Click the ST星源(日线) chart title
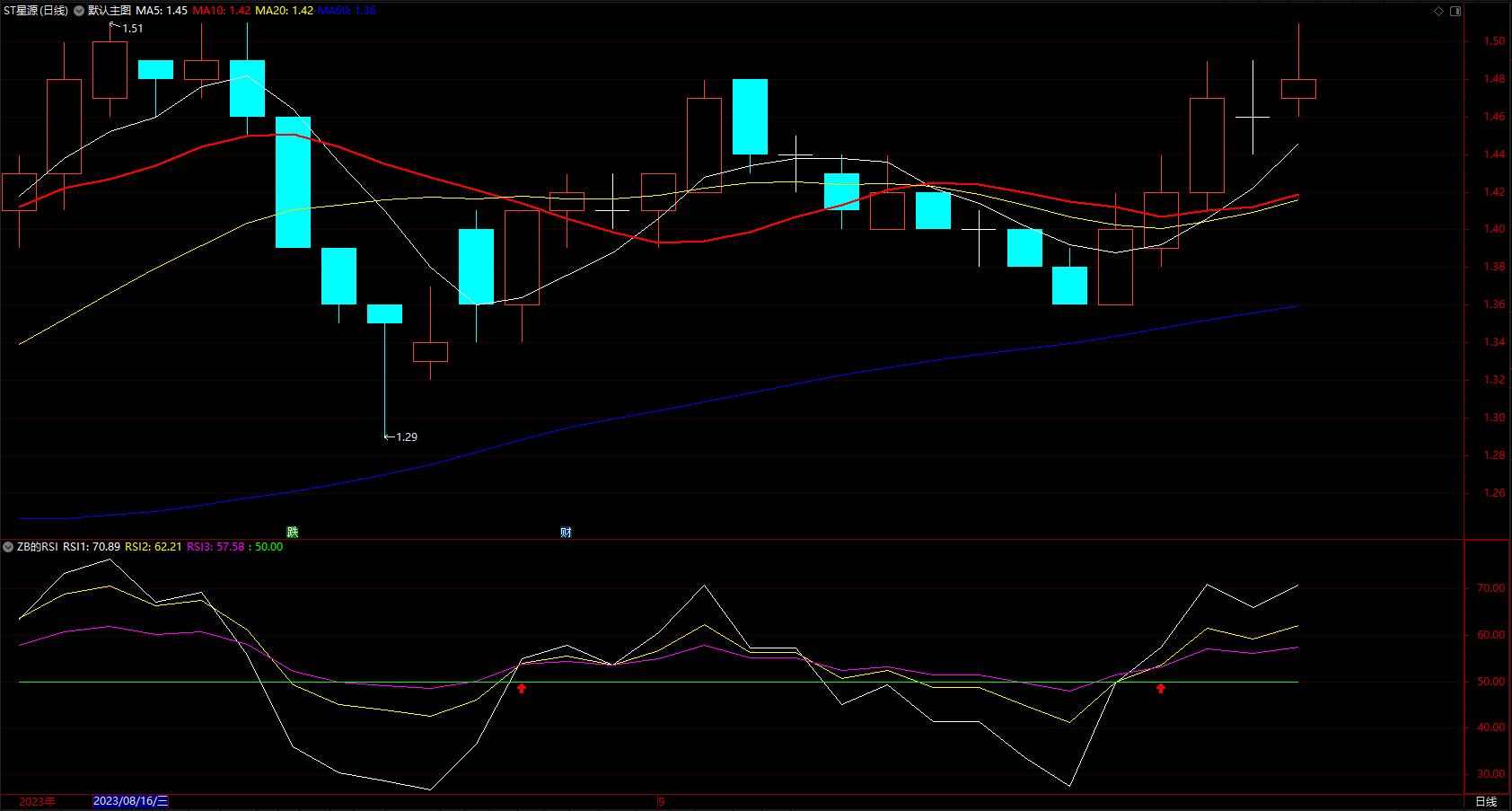 [36, 11]
